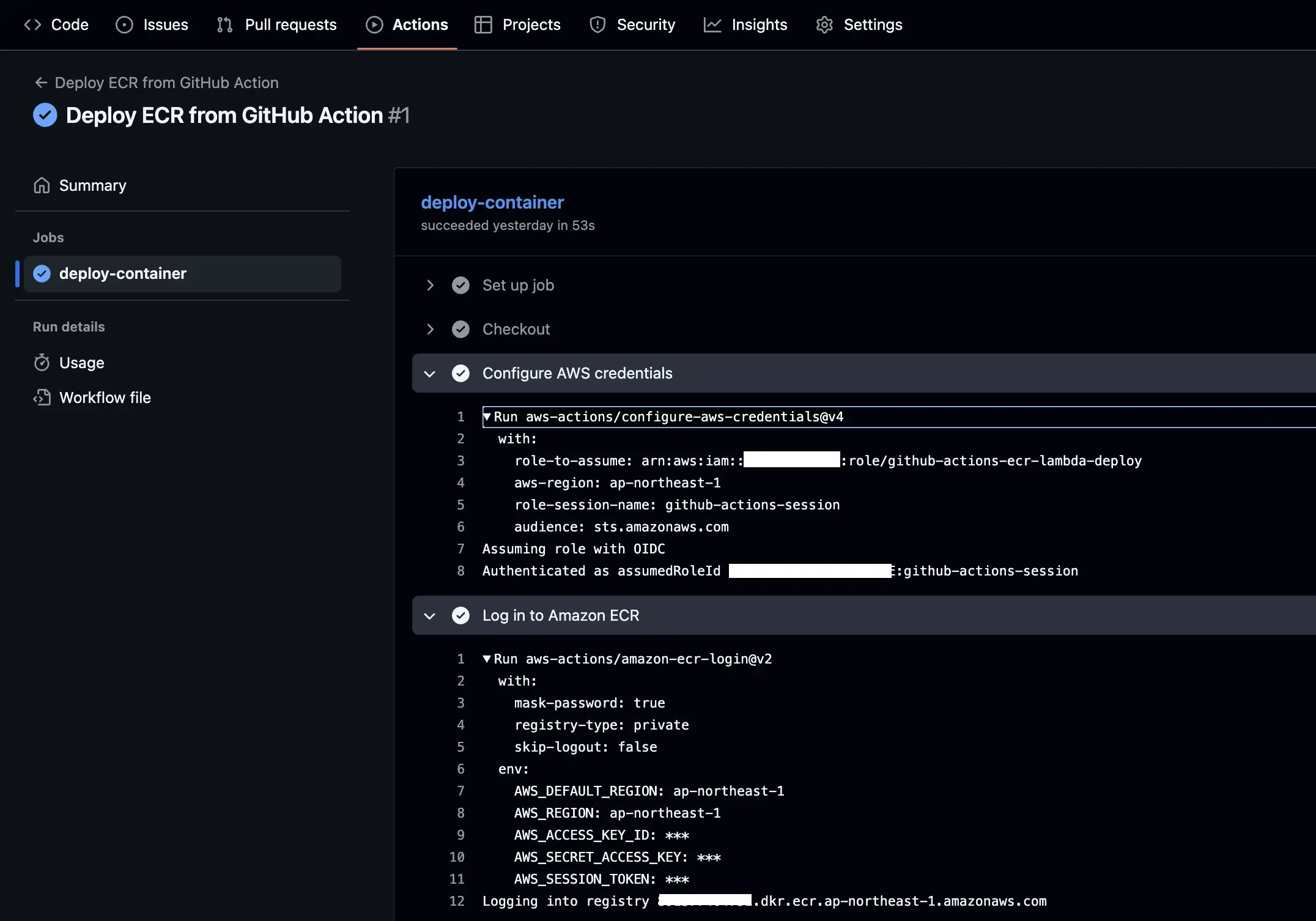Viewport: 1316px width, 921px height.
Task: Open the Deploy ECR from GitHub Action breadcrumb
Action: tap(166, 82)
